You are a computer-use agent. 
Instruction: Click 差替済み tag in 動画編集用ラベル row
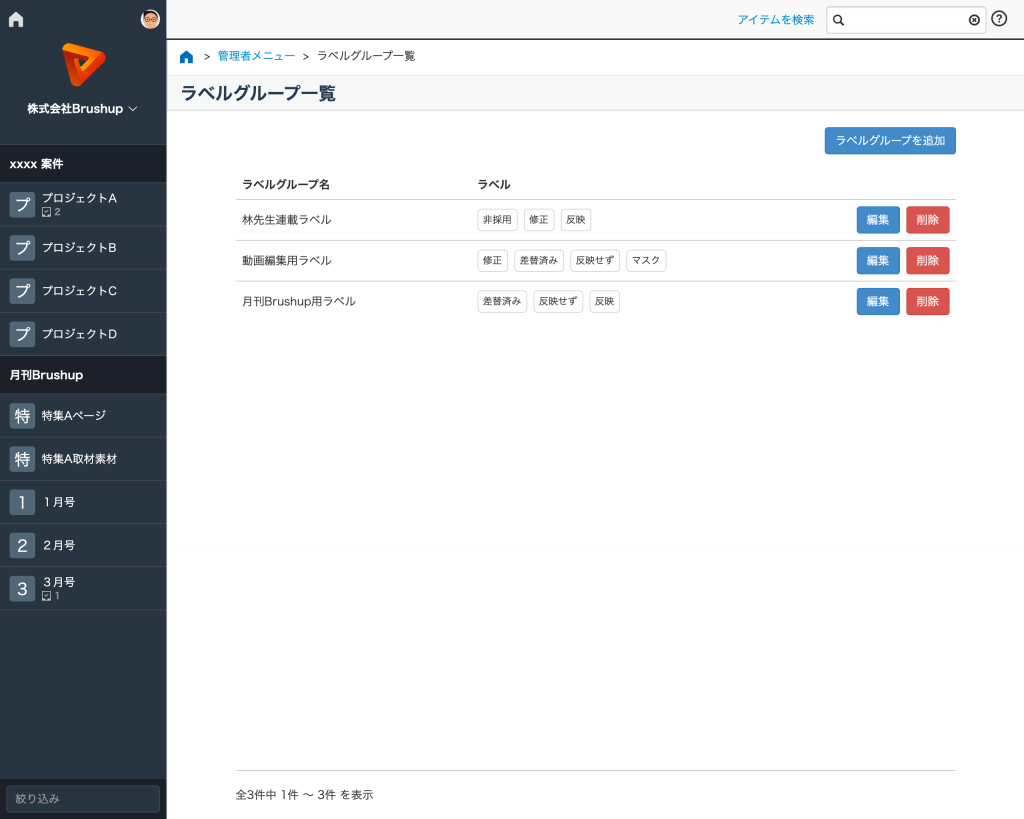coord(539,261)
